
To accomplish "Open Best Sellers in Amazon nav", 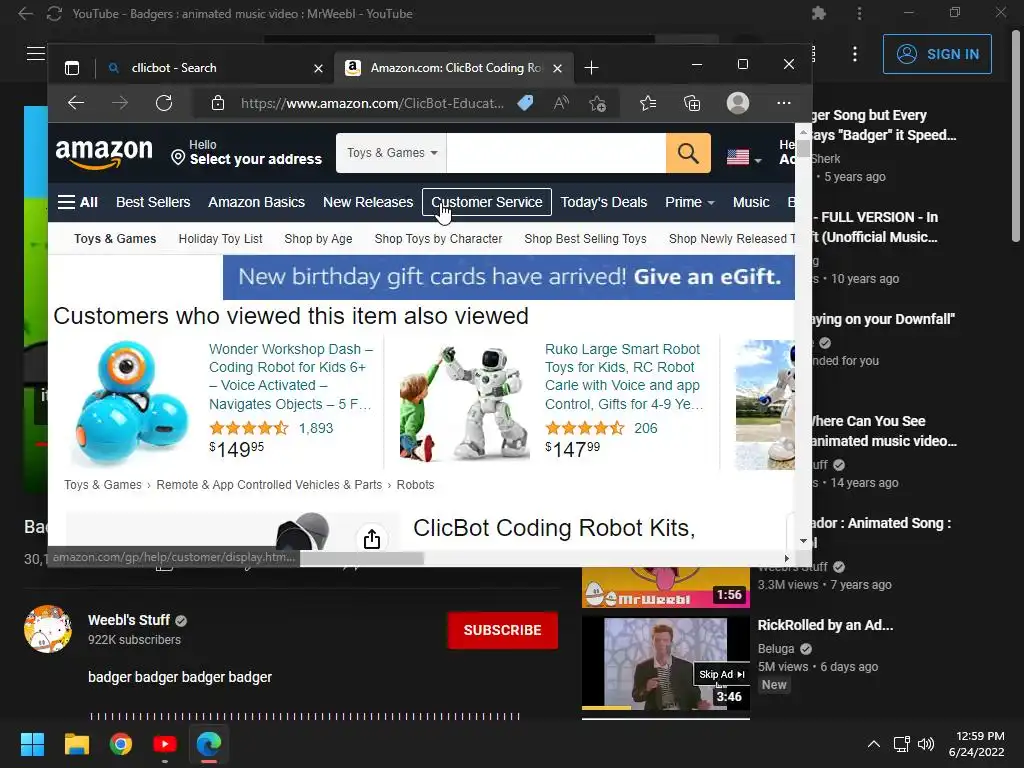I will point(153,202).
